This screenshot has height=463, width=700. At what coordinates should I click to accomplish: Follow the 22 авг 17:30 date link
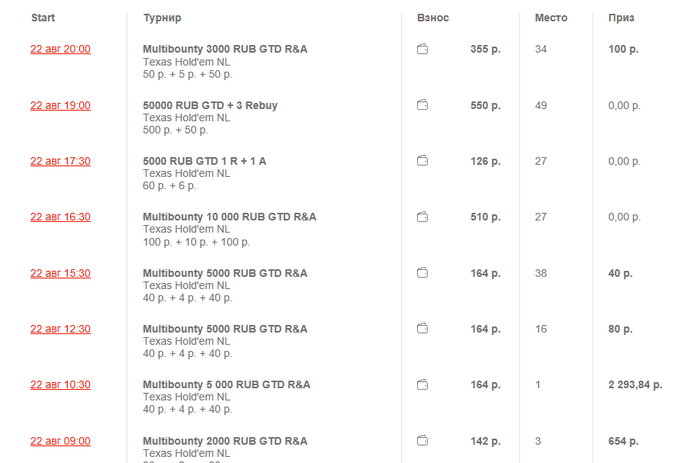(60, 161)
